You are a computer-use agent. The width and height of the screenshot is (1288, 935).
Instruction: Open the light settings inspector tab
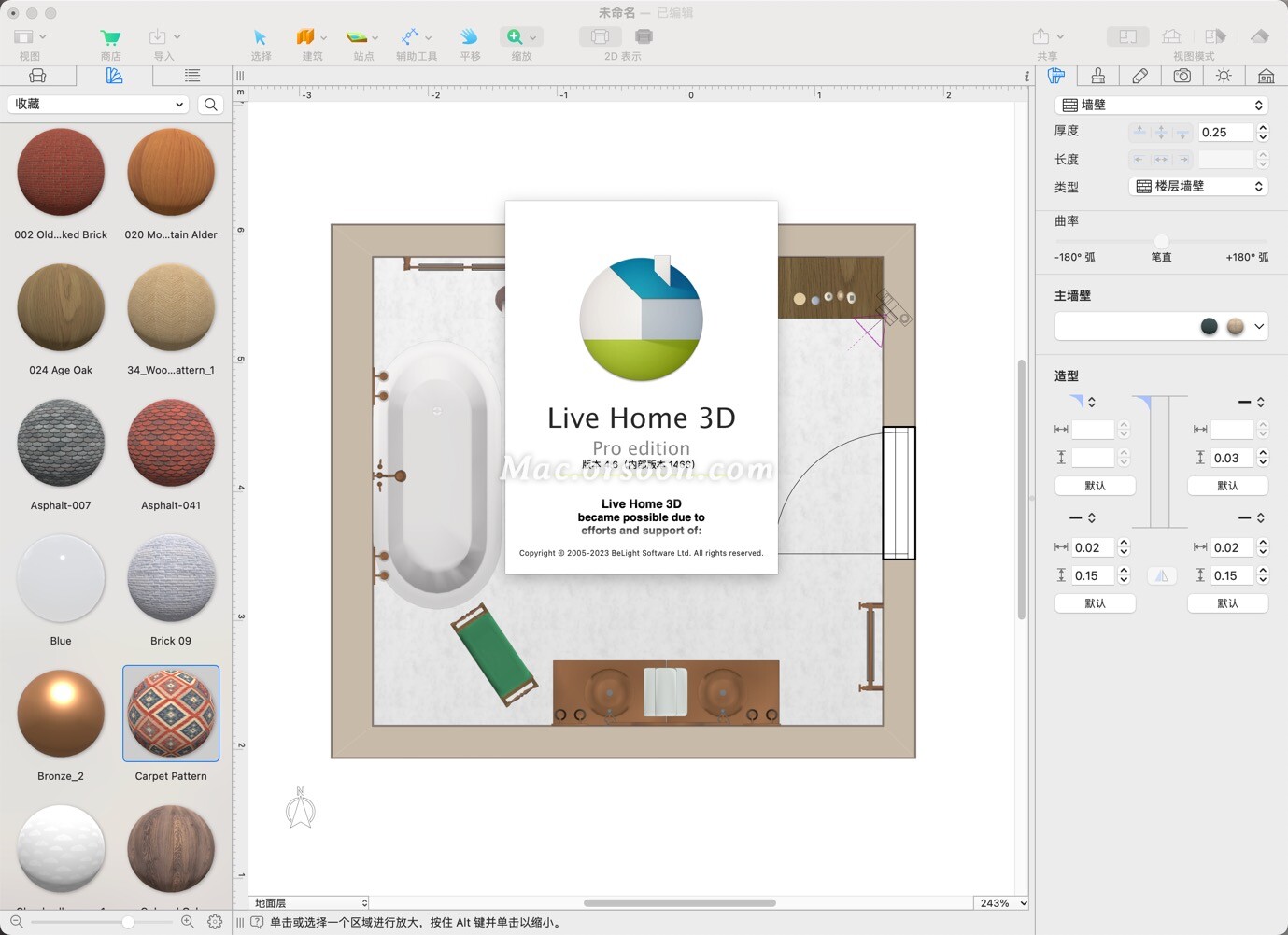coord(1224,76)
